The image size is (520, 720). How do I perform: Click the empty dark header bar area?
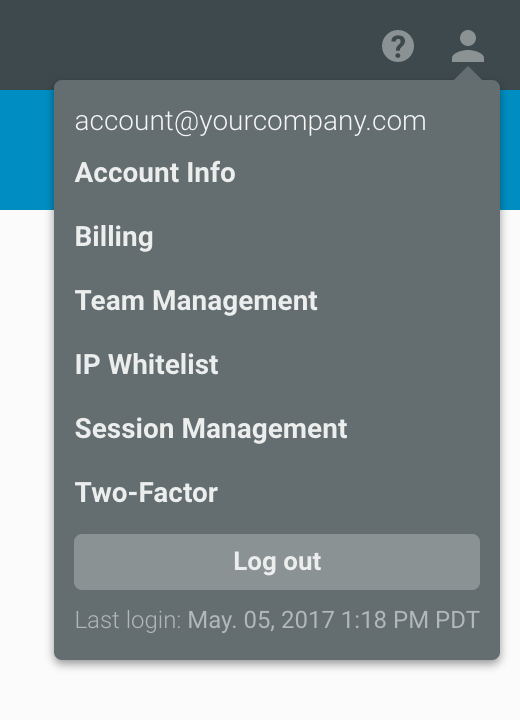pyautogui.click(x=184, y=41)
